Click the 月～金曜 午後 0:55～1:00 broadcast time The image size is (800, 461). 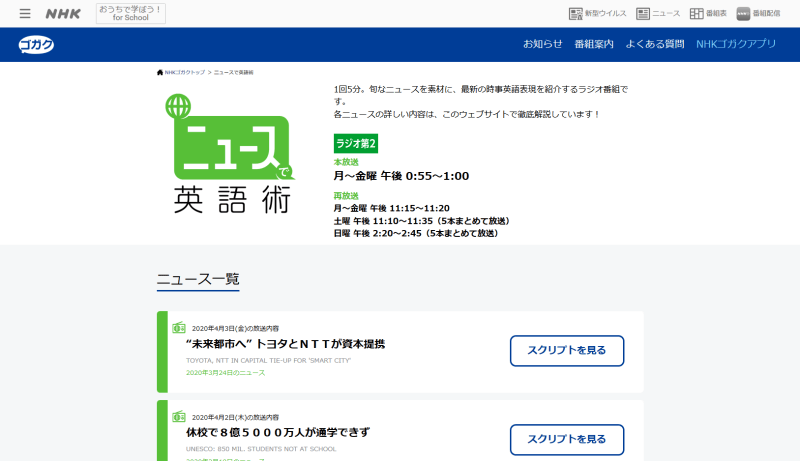[401, 176]
